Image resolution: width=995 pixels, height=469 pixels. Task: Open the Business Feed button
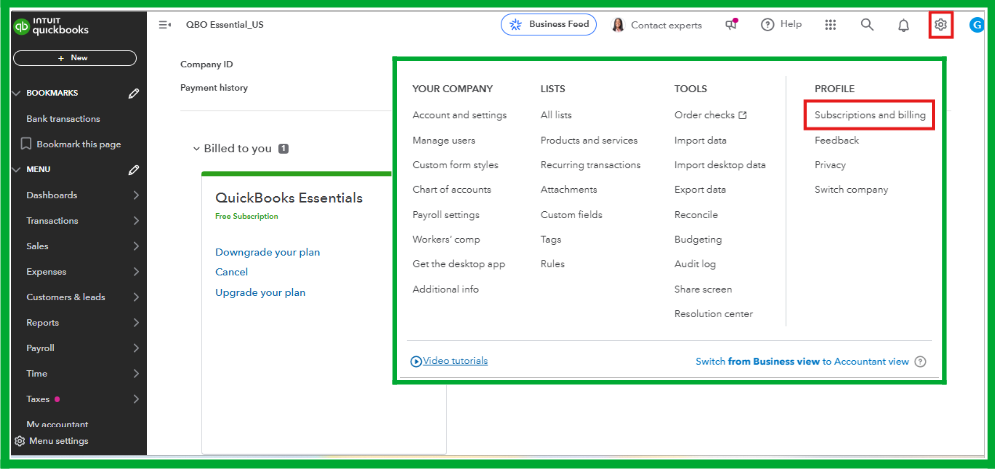548,25
